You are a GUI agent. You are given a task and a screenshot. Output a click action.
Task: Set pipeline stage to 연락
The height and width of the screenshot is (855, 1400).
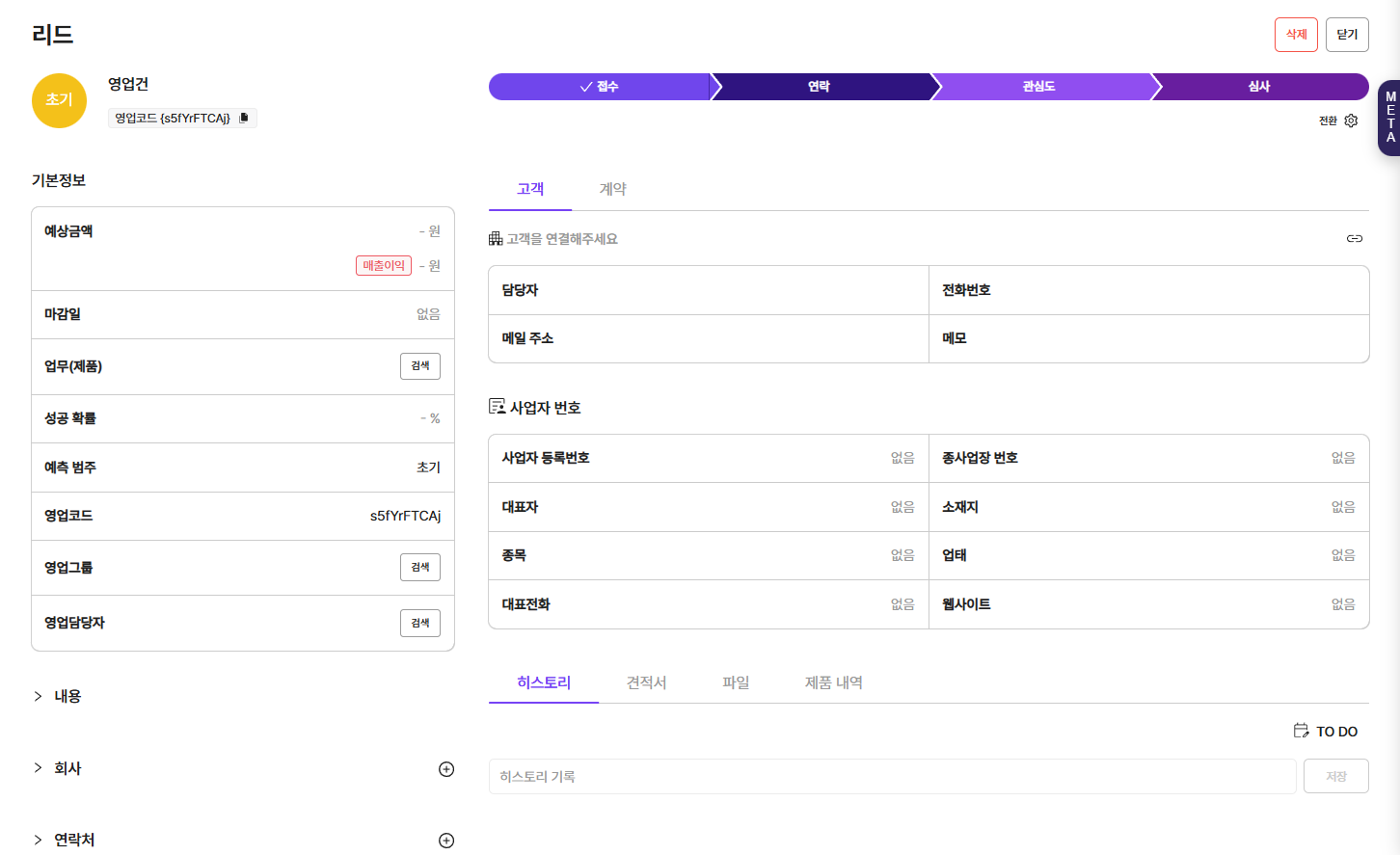point(819,87)
